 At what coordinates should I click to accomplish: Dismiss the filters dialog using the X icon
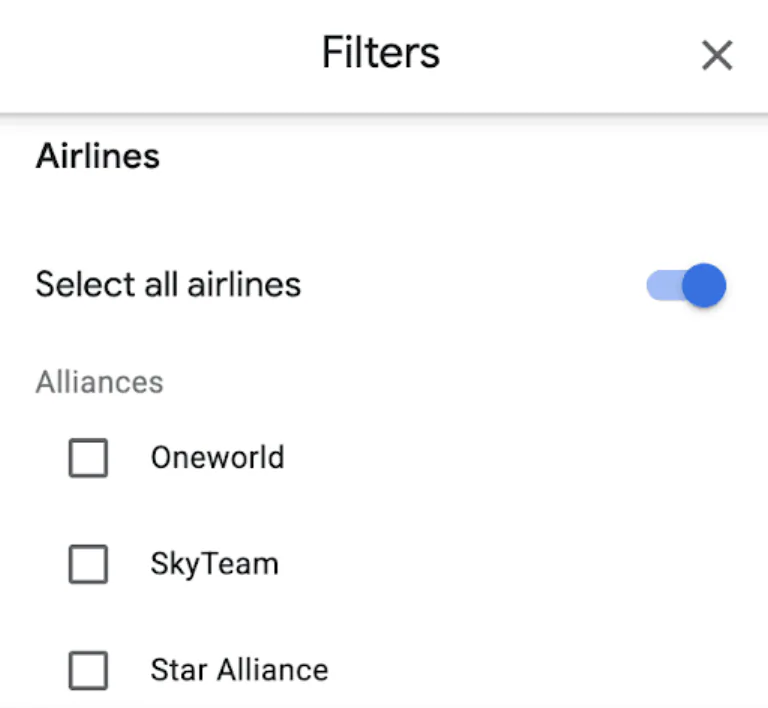(717, 56)
